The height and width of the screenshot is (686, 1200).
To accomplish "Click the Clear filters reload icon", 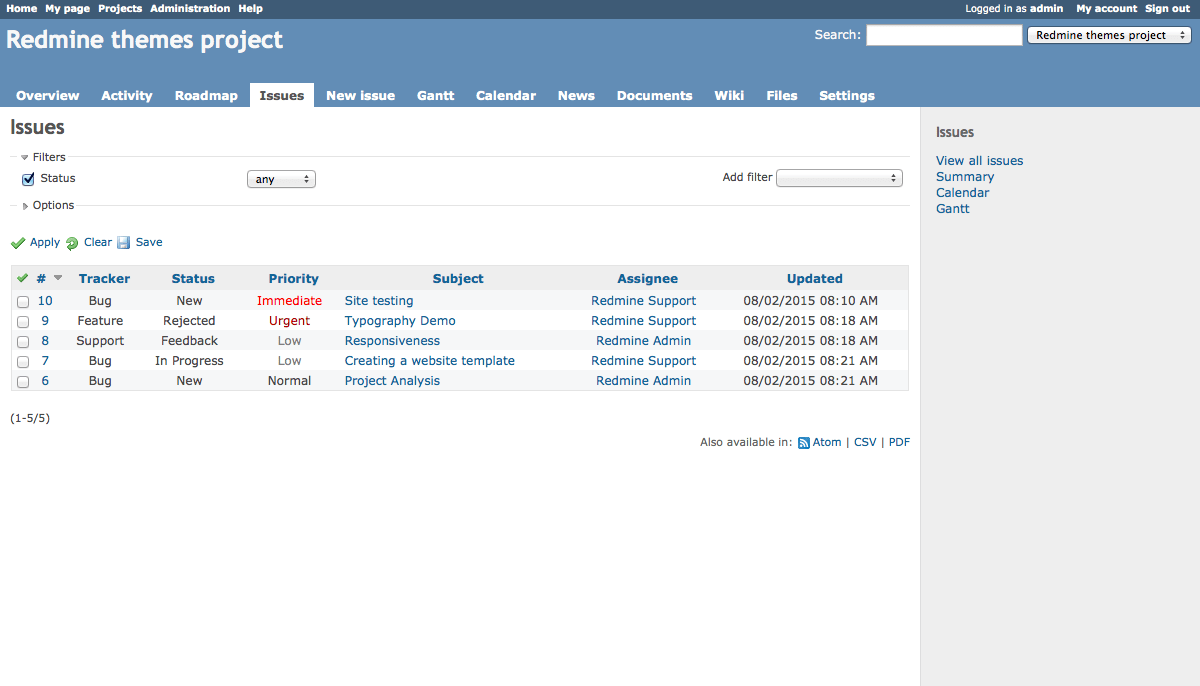I will [x=71, y=243].
